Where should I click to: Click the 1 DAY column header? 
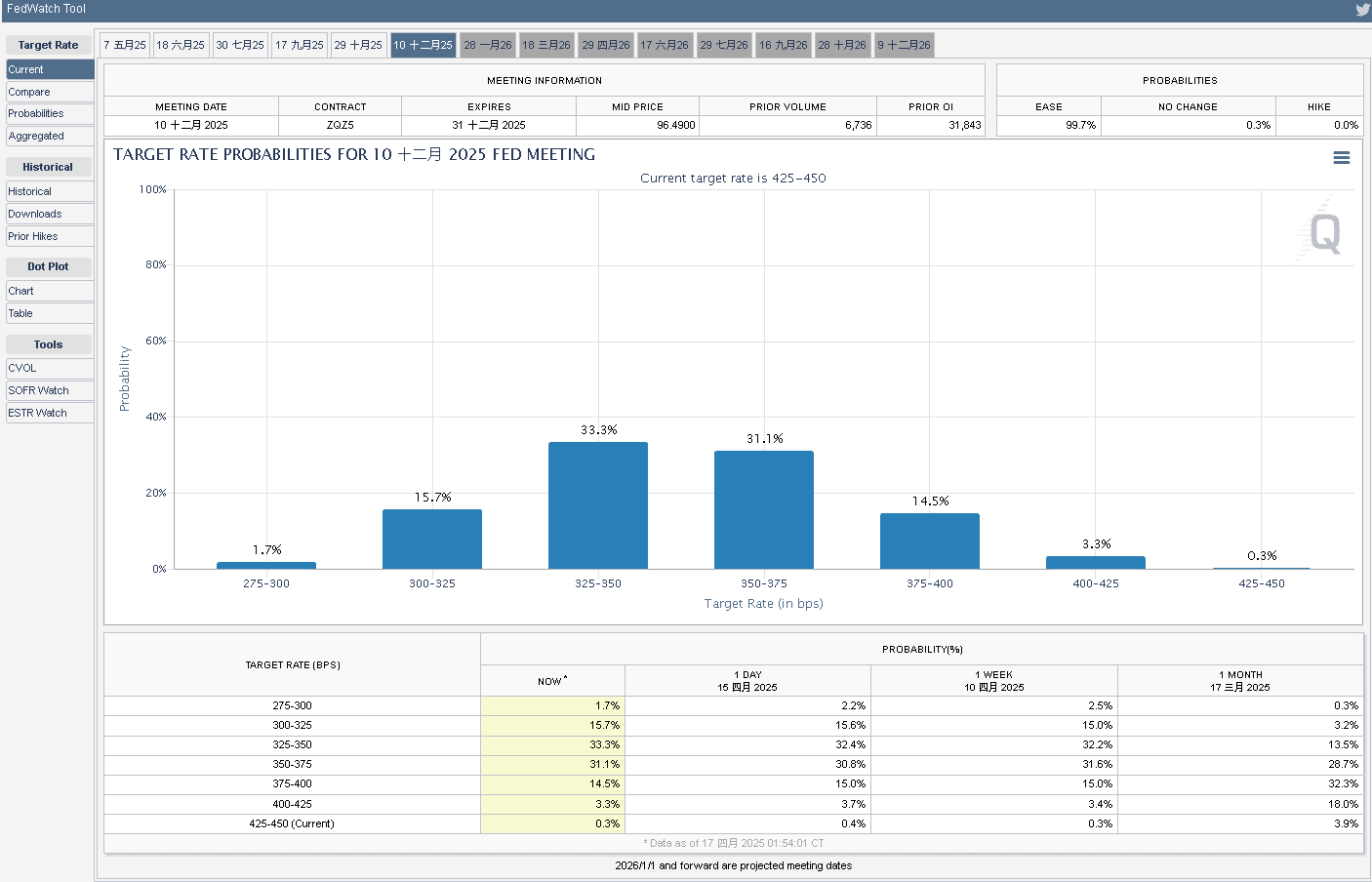pyautogui.click(x=747, y=681)
